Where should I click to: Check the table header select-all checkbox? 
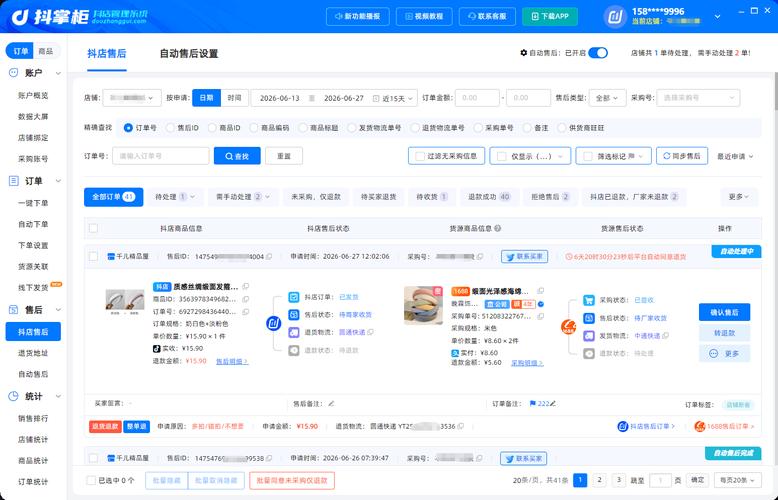(93, 228)
